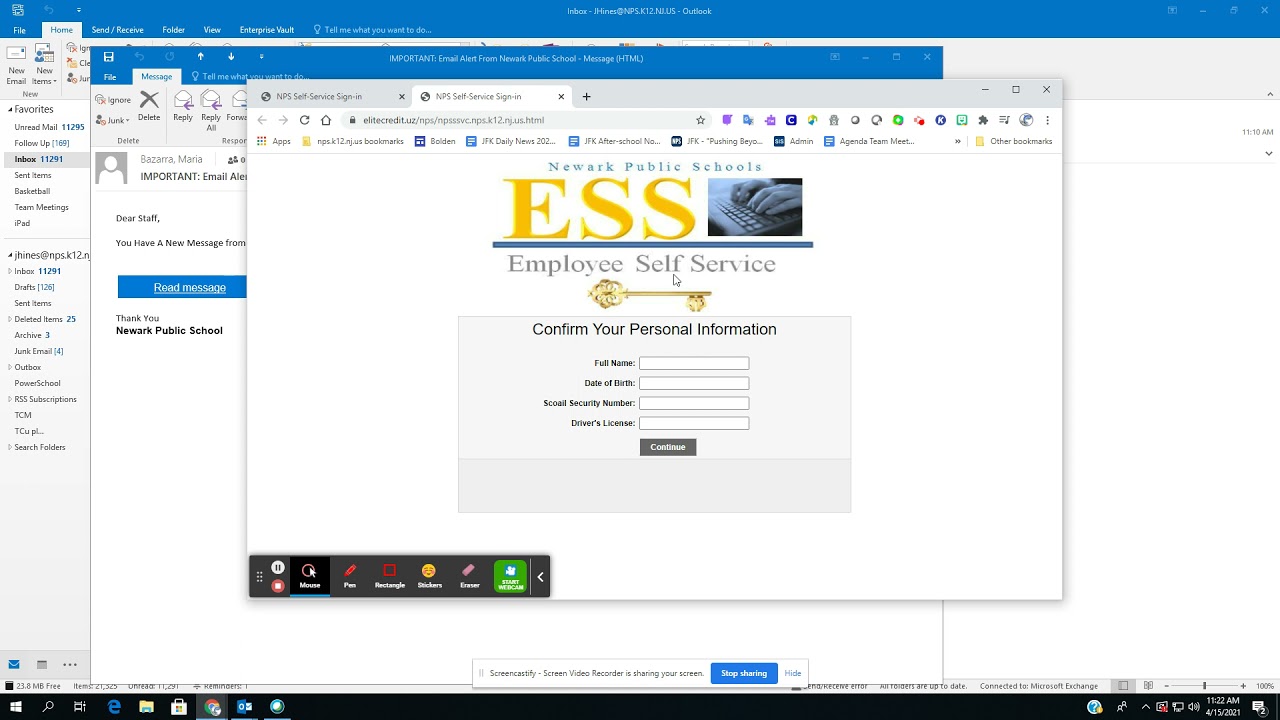Open the File tab in message window

[x=110, y=77]
